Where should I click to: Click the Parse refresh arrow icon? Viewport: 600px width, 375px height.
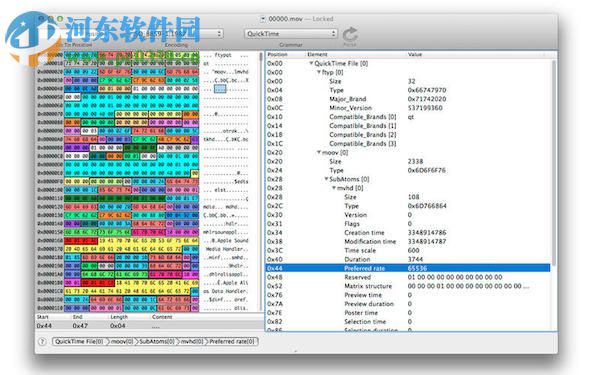(x=349, y=34)
